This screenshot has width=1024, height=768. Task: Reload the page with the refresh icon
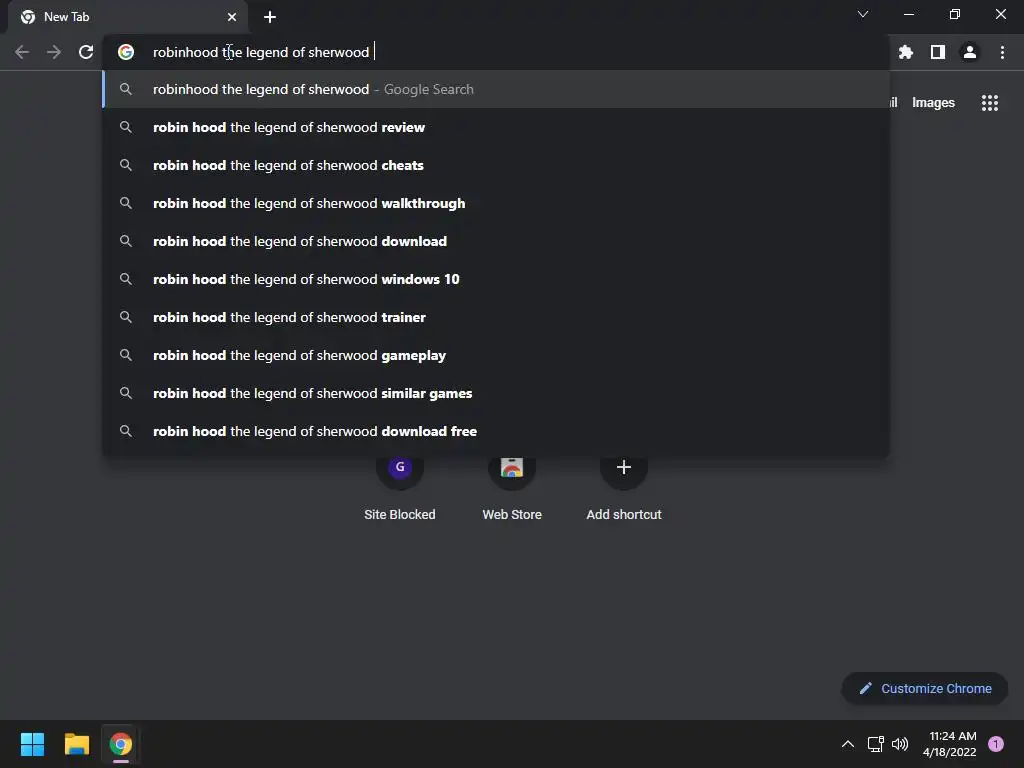[86, 52]
